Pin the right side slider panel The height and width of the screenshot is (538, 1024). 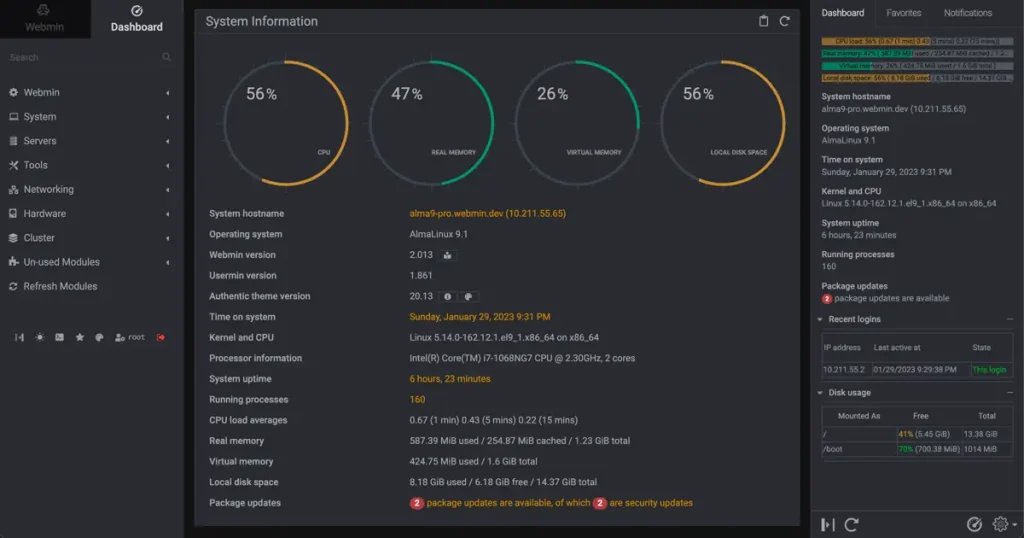(828, 524)
